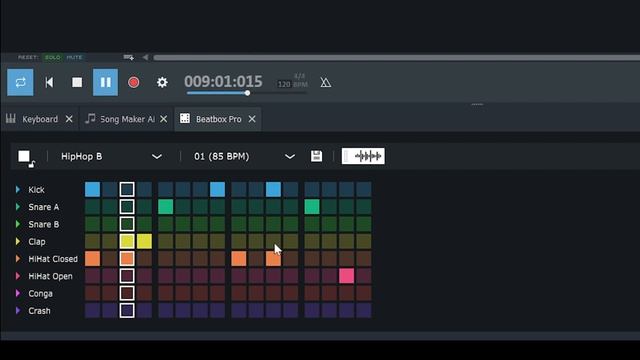Screen dimensions: 640x360
Task: Click the Song Maker music note icon
Action: 90,118
